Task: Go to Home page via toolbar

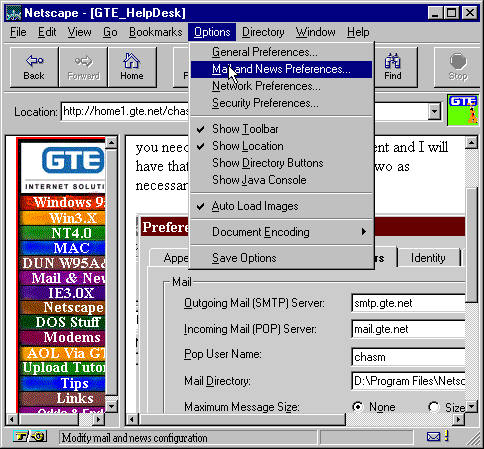Action: (x=132, y=67)
